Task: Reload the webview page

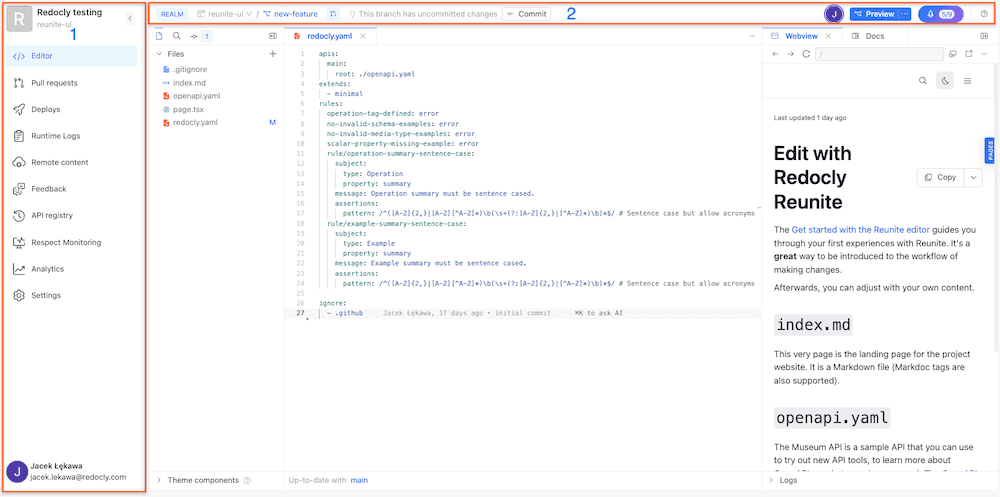Action: coord(806,54)
